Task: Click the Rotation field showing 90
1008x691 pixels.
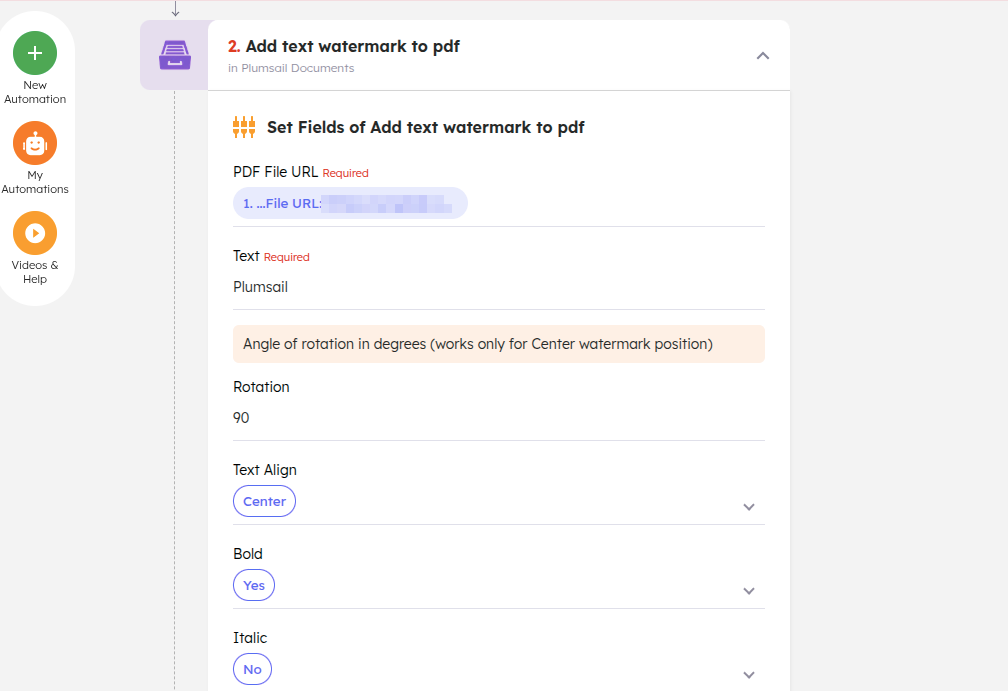Action: click(x=498, y=417)
